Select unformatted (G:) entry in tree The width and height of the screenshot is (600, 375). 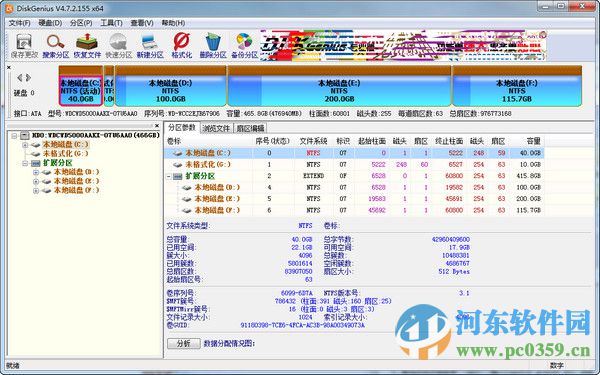click(65, 154)
